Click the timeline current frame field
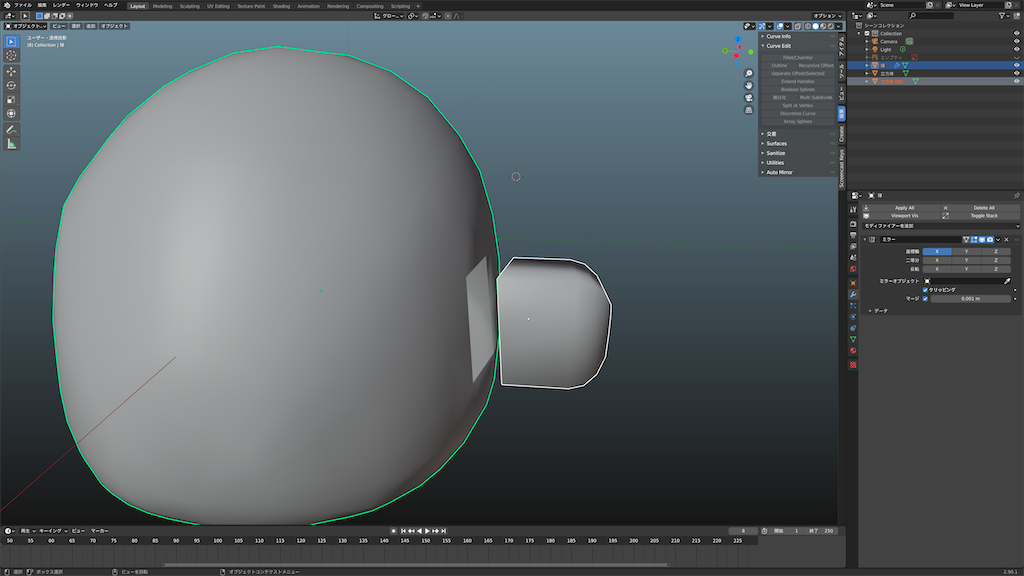This screenshot has width=1024, height=576. pos(743,531)
